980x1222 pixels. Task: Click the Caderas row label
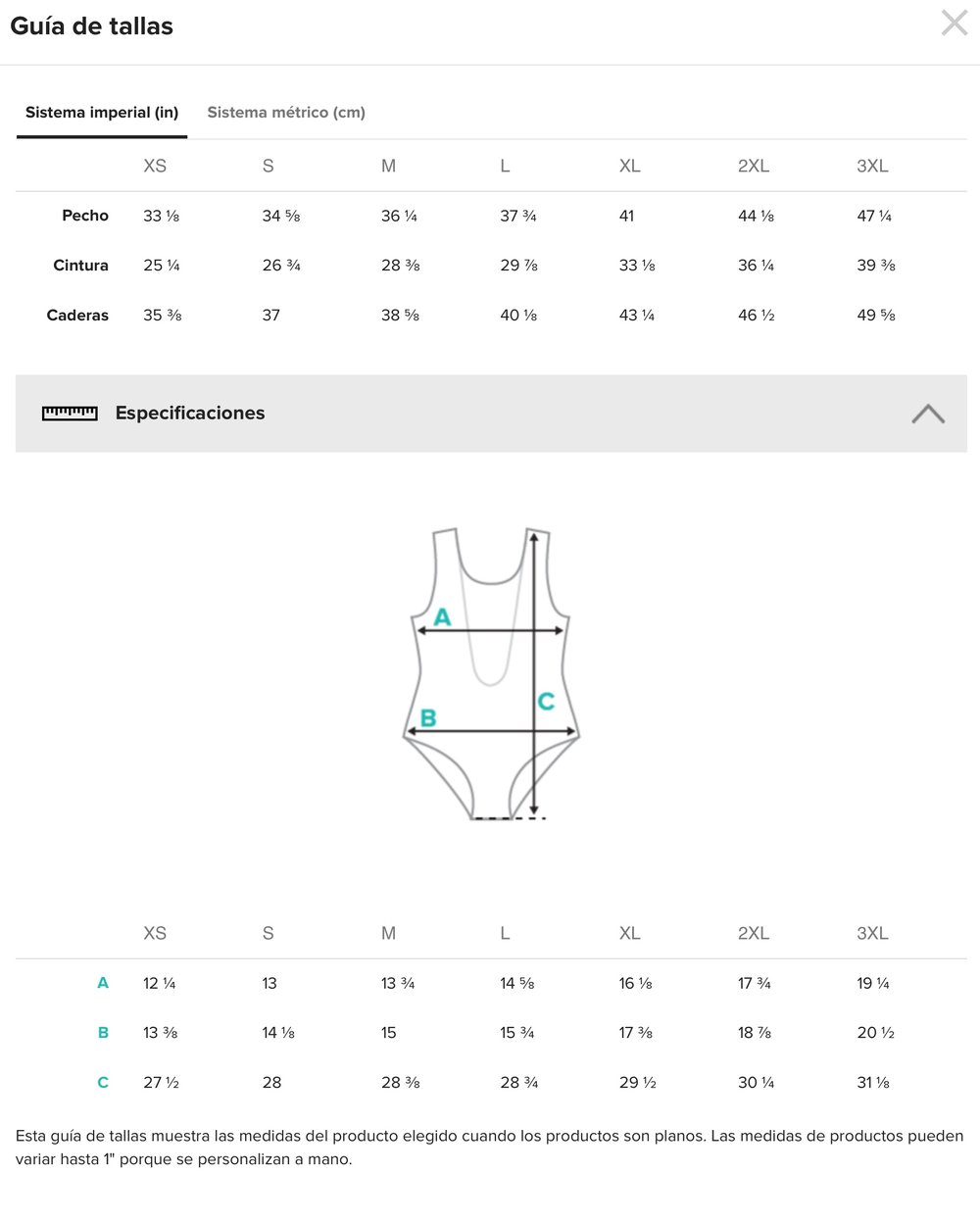[77, 316]
